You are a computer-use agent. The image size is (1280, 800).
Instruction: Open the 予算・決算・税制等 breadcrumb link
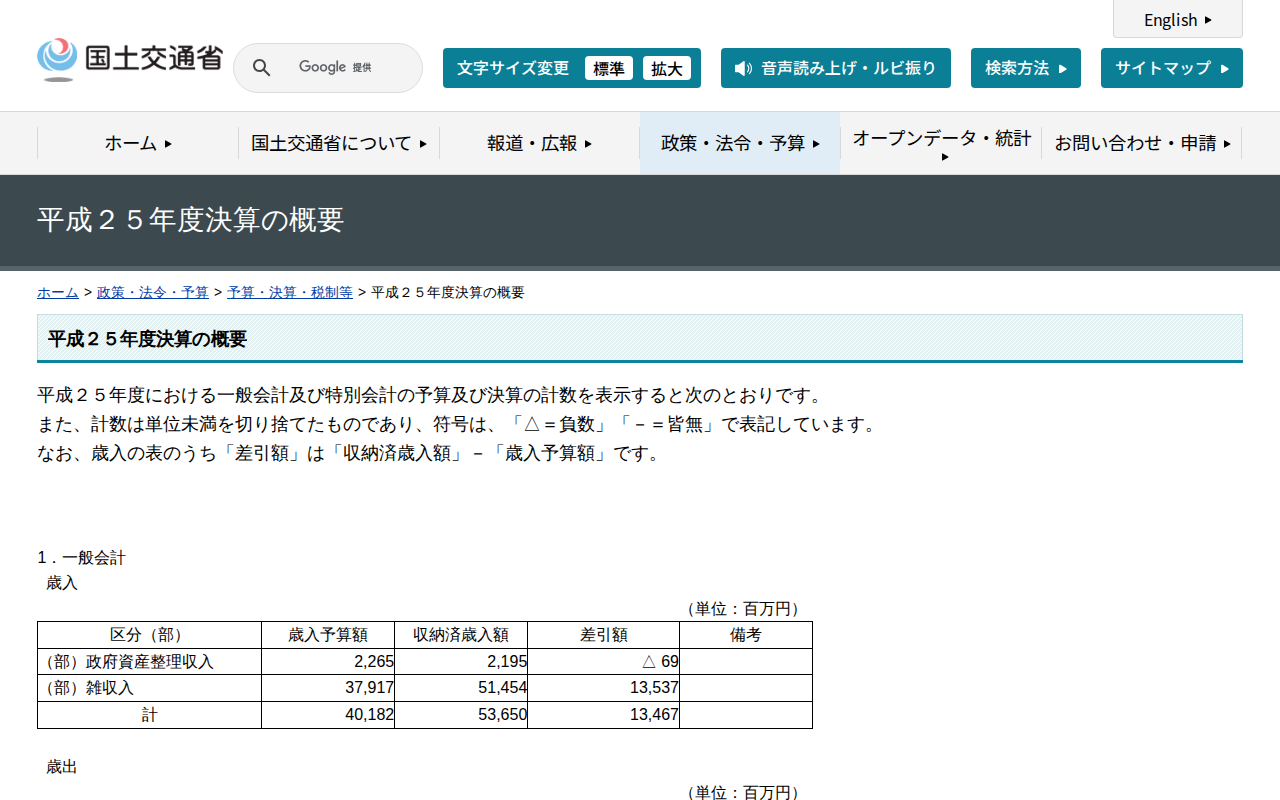coord(289,292)
